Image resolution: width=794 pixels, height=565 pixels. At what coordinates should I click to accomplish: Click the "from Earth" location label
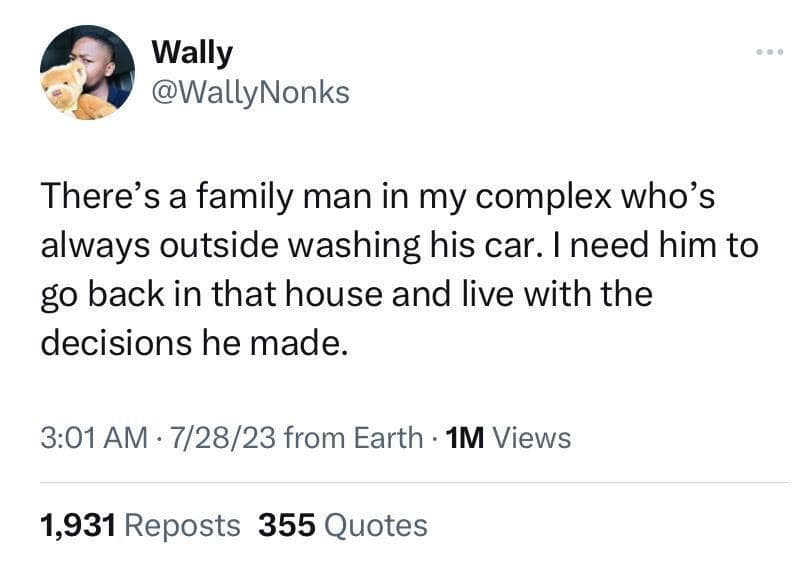(353, 437)
